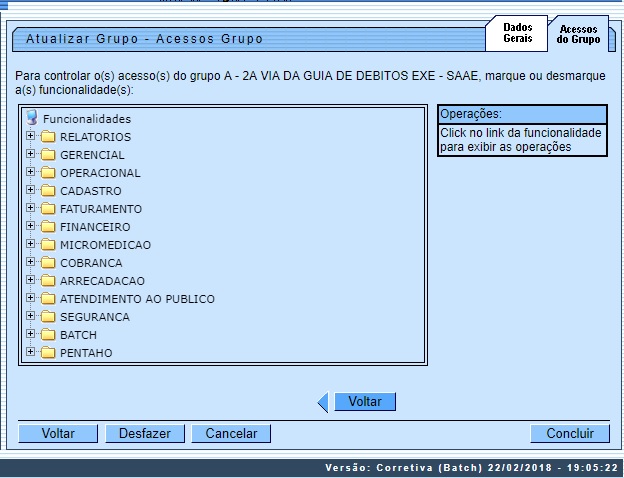The width and height of the screenshot is (624, 478).
Task: Click the GERENCIAL folder icon
Action: (x=48, y=155)
